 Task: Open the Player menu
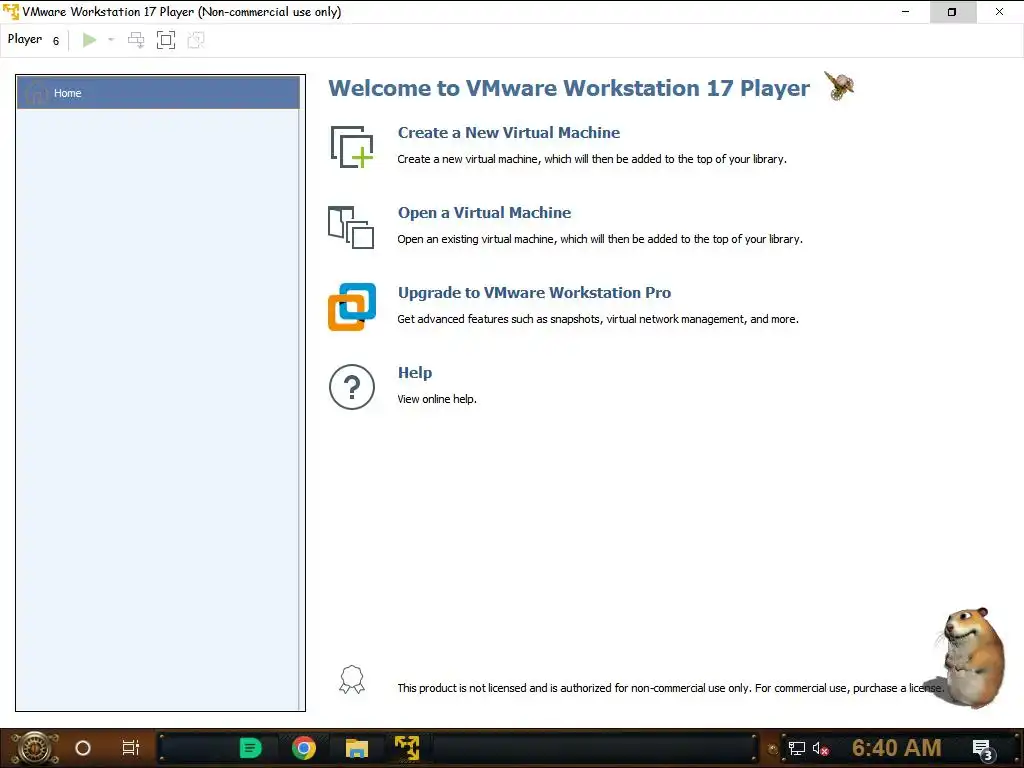tap(33, 40)
